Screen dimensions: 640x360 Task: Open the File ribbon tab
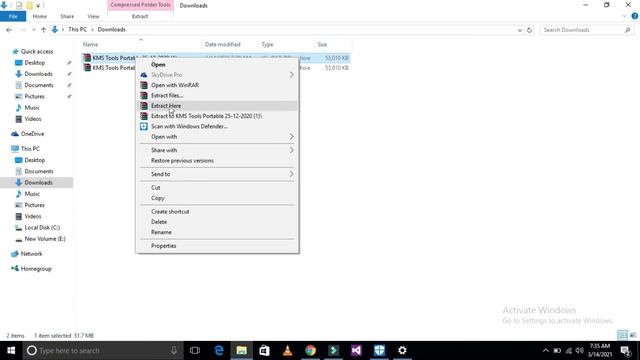coord(13,16)
